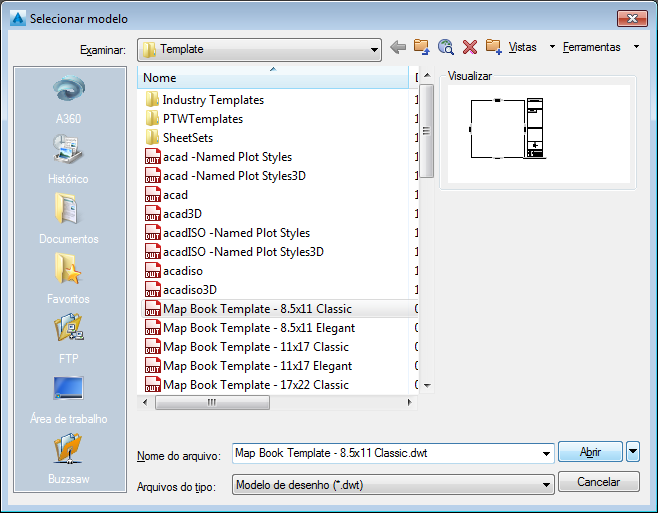Expand the Examinar Template folder dropdown
This screenshot has width=658, height=513.
(x=374, y=50)
